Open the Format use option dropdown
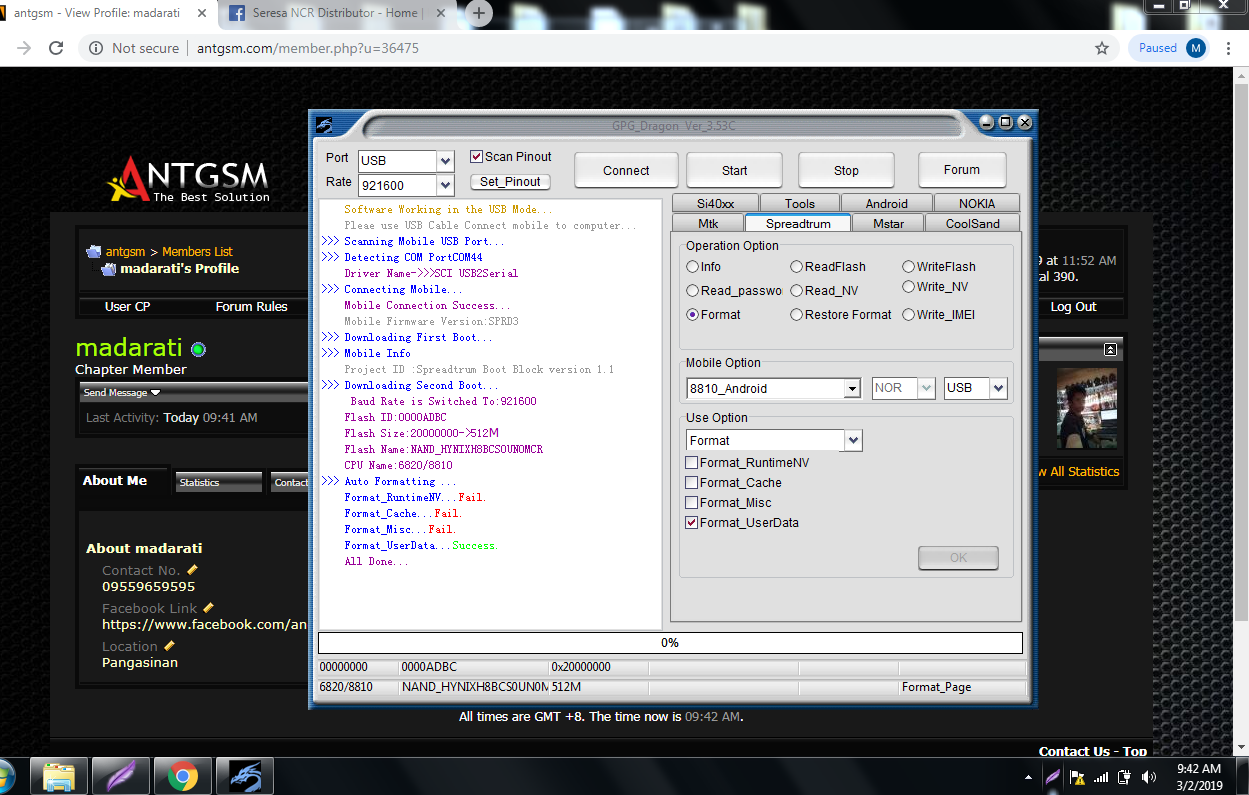1249x795 pixels. point(853,441)
